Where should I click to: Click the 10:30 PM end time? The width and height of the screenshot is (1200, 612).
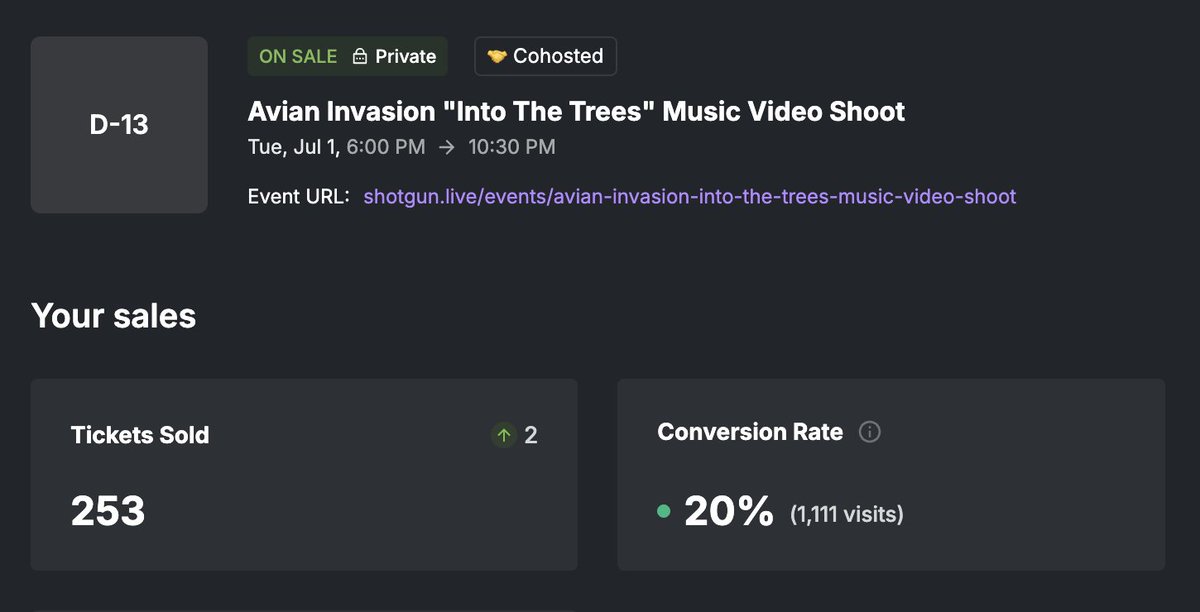coord(512,147)
